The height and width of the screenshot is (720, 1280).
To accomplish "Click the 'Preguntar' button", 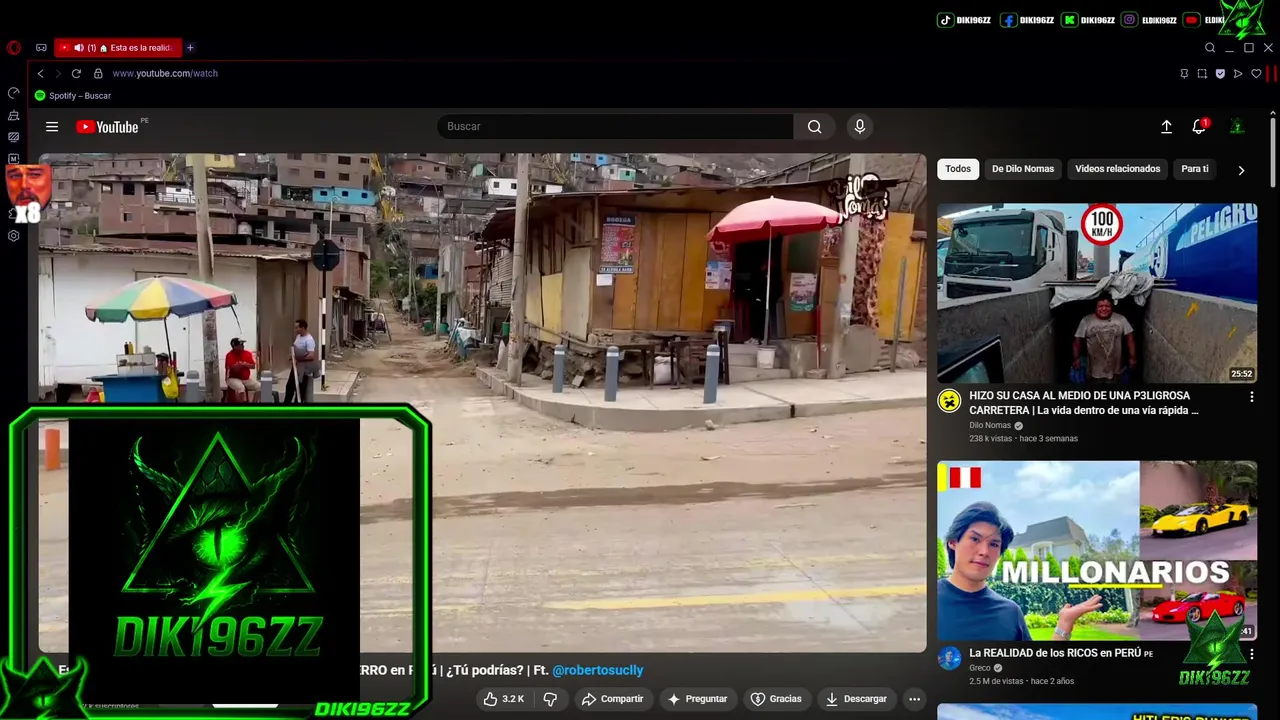I will [x=697, y=699].
